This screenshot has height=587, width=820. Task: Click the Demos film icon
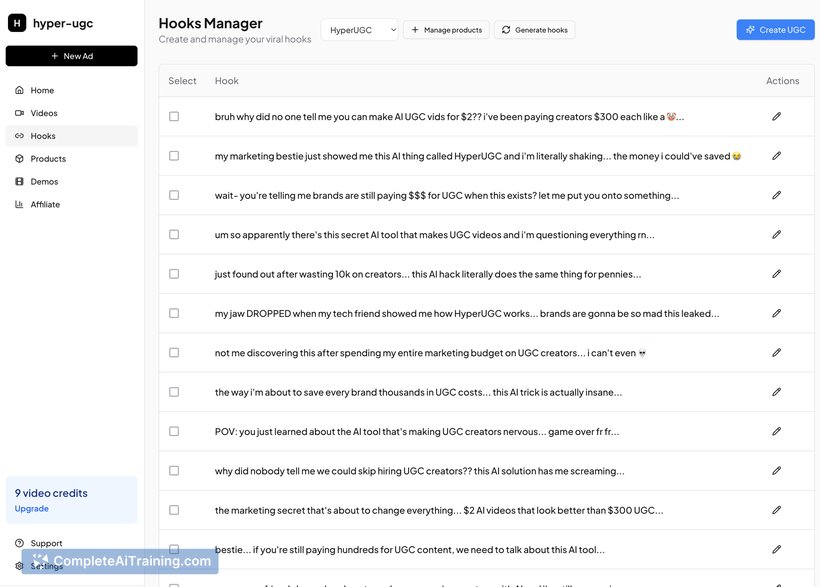(19, 182)
